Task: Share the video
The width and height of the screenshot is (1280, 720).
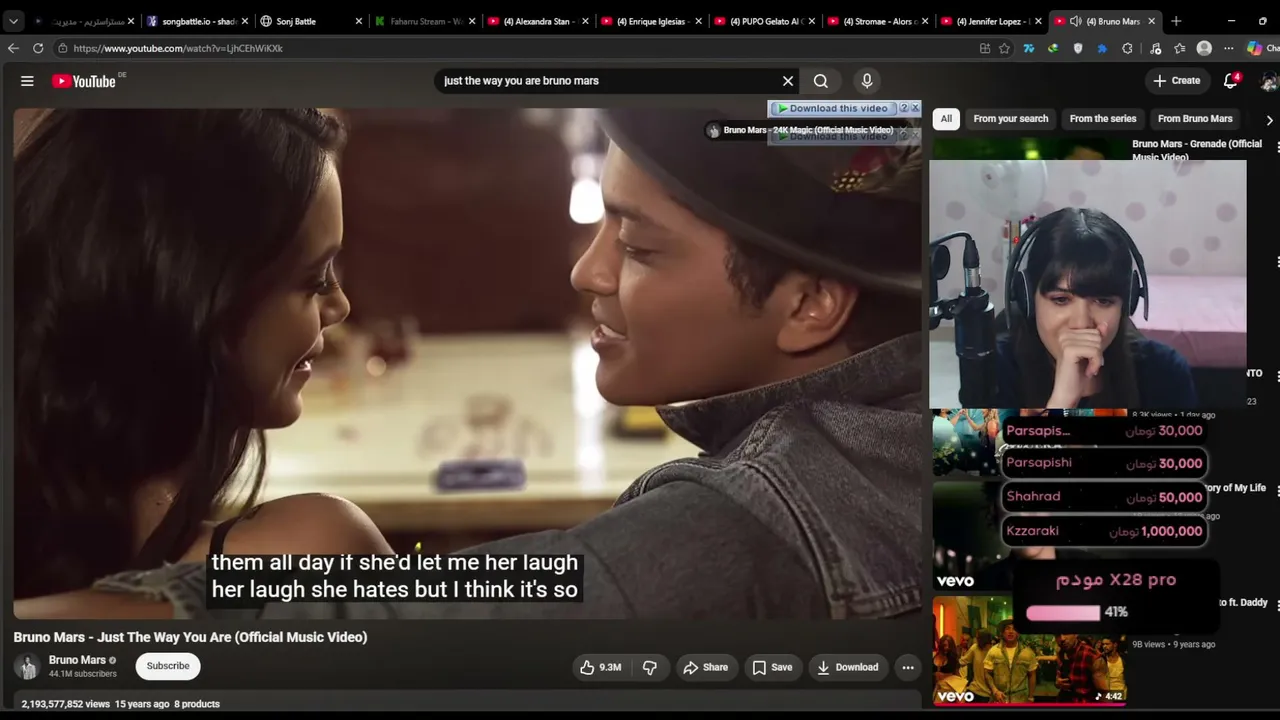Action: click(x=705, y=667)
